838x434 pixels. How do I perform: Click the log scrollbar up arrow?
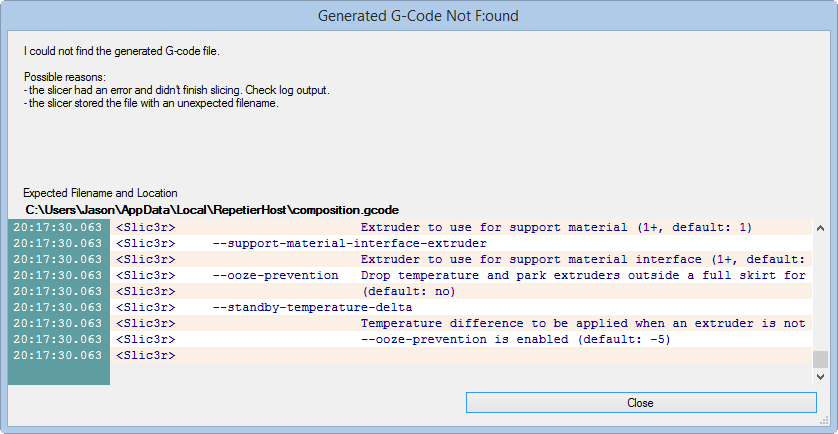pyautogui.click(x=820, y=228)
